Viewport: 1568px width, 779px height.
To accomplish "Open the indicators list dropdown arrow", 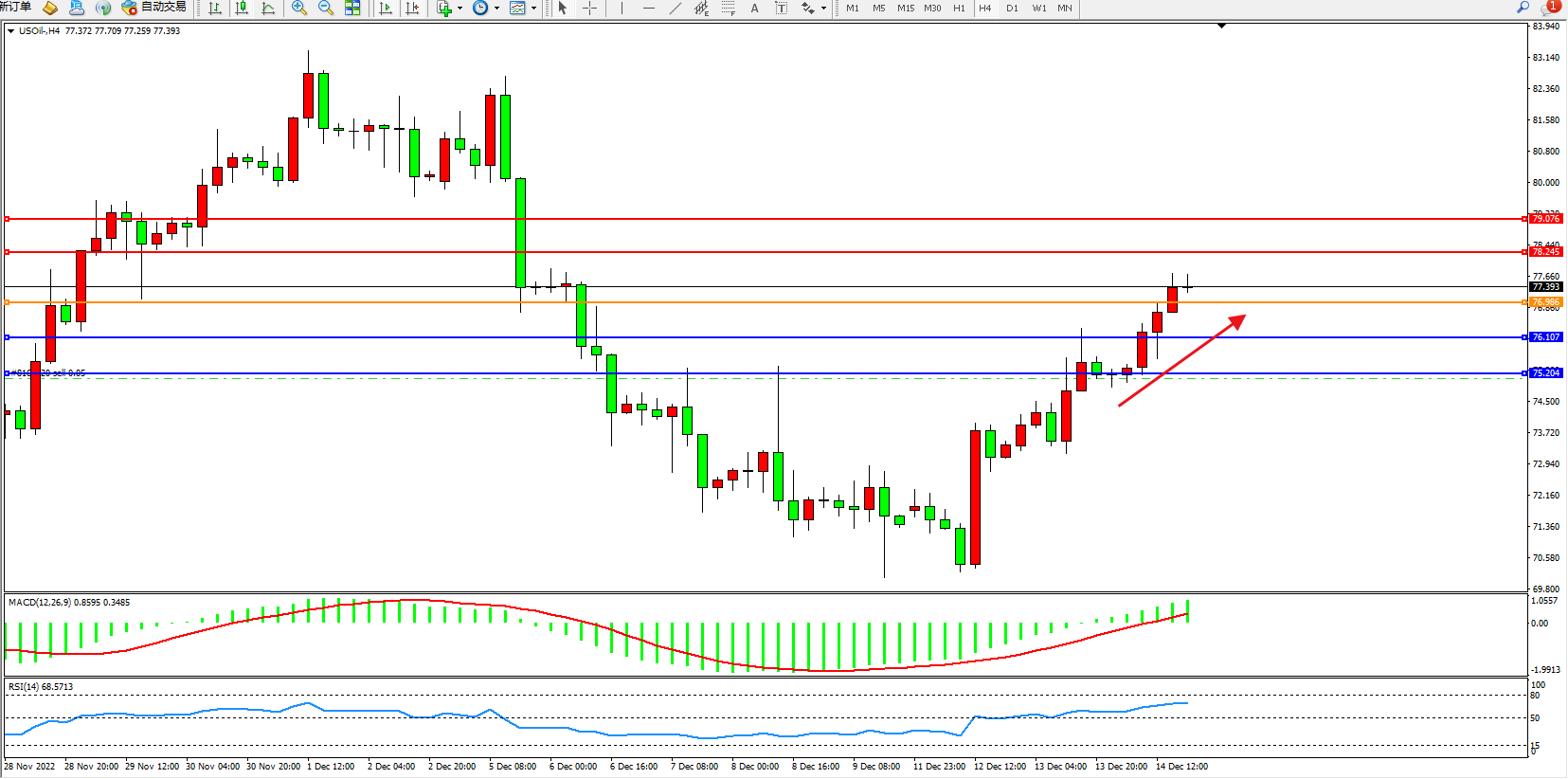I will (x=460, y=9).
